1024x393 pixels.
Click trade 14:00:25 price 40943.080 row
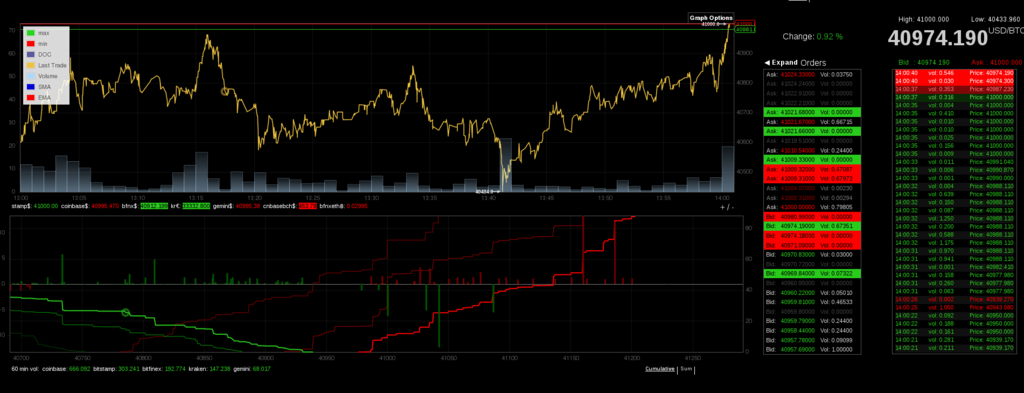pyautogui.click(x=955, y=307)
